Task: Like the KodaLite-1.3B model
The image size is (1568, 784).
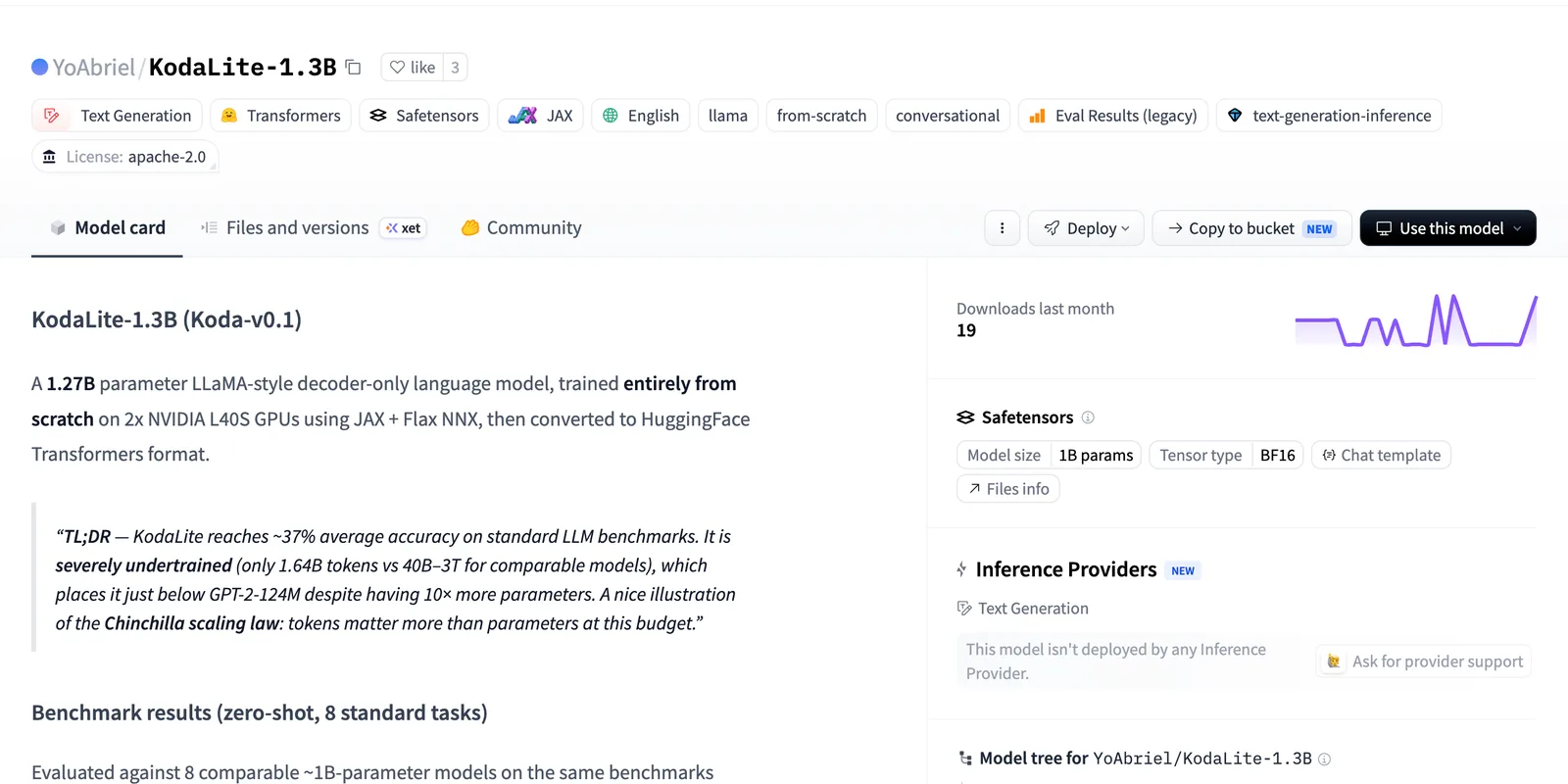Action: tap(412, 68)
